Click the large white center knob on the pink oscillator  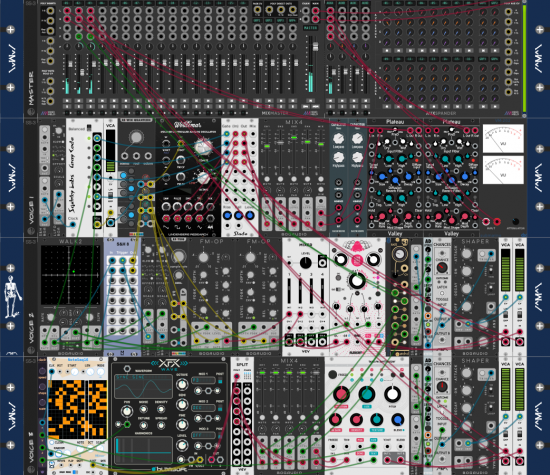357,280
